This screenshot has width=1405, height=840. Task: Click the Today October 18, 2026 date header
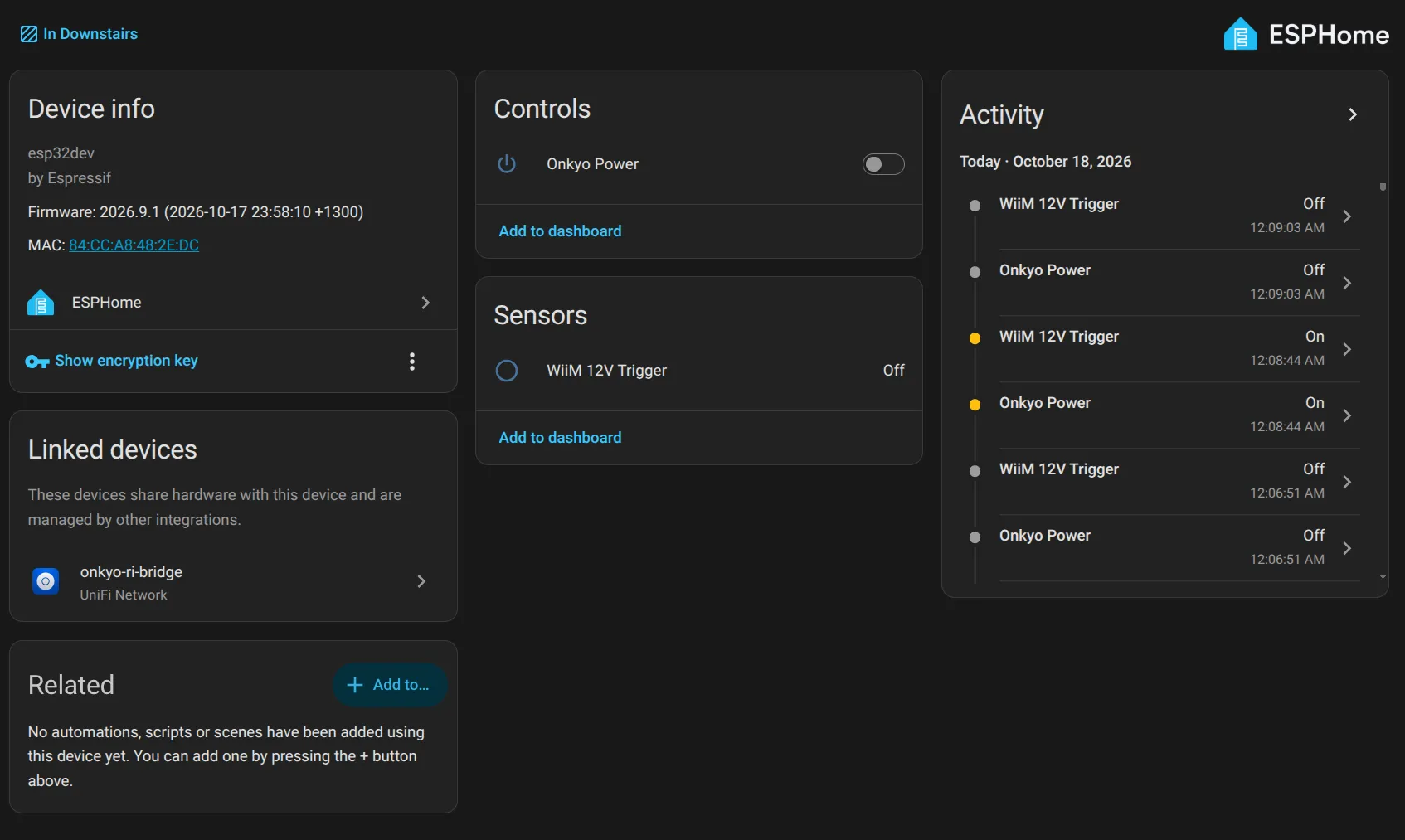pyautogui.click(x=1045, y=162)
